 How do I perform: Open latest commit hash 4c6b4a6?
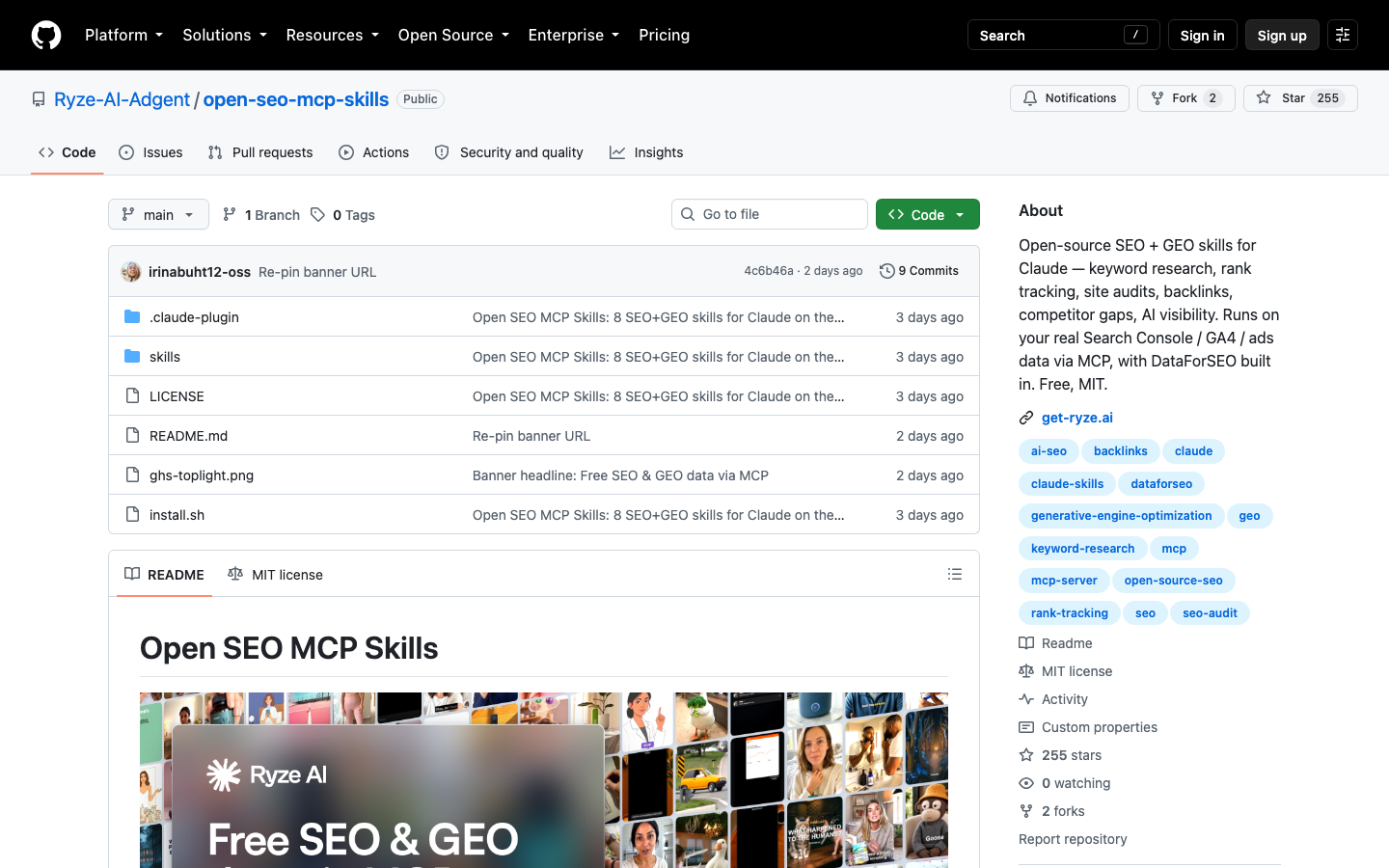pyautogui.click(x=769, y=271)
